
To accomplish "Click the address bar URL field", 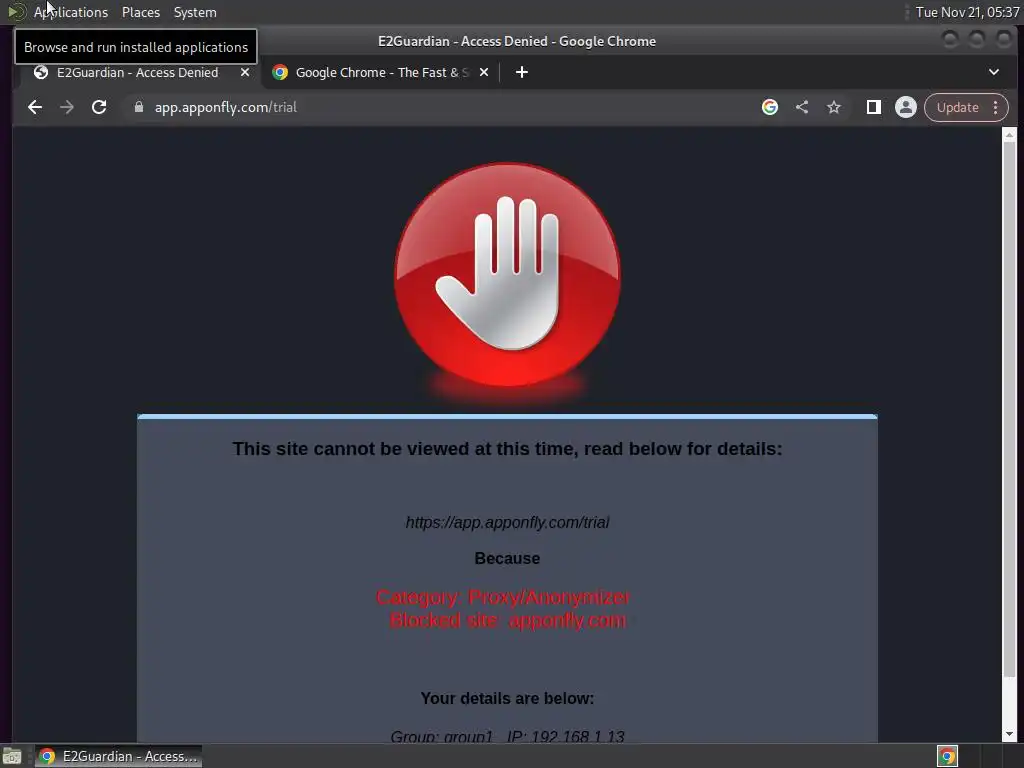I will coord(444,107).
